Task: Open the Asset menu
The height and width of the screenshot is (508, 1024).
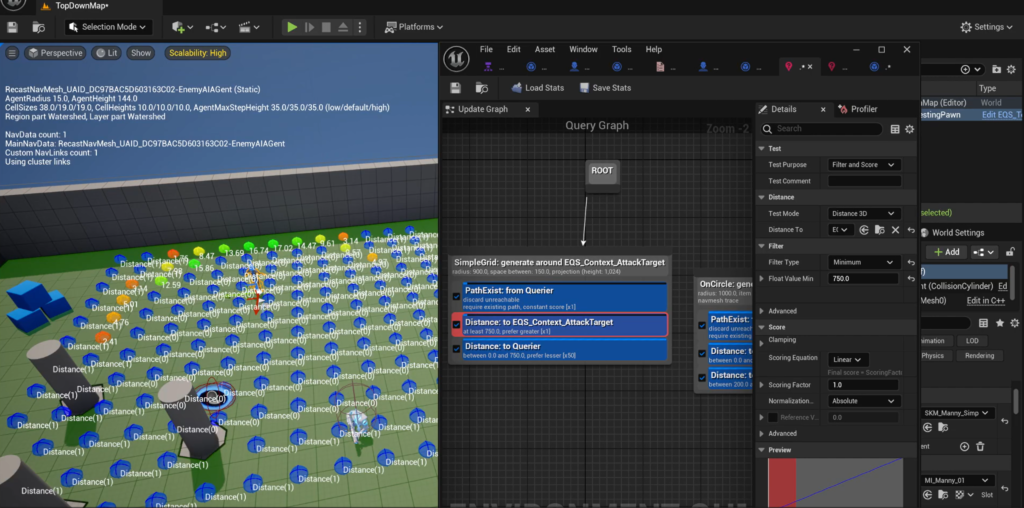Action: (545, 49)
